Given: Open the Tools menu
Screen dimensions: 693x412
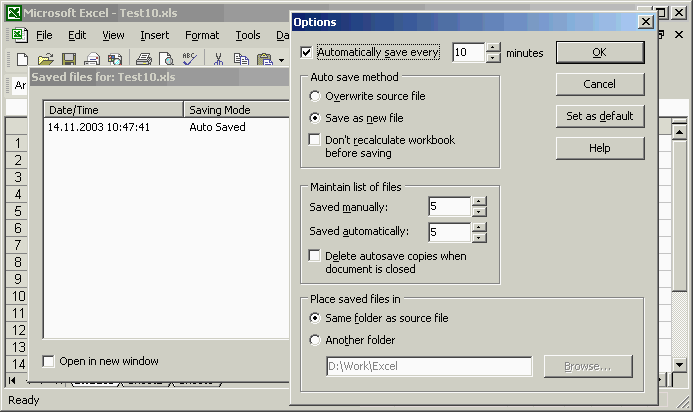Looking at the screenshot, I should pyautogui.click(x=248, y=35).
